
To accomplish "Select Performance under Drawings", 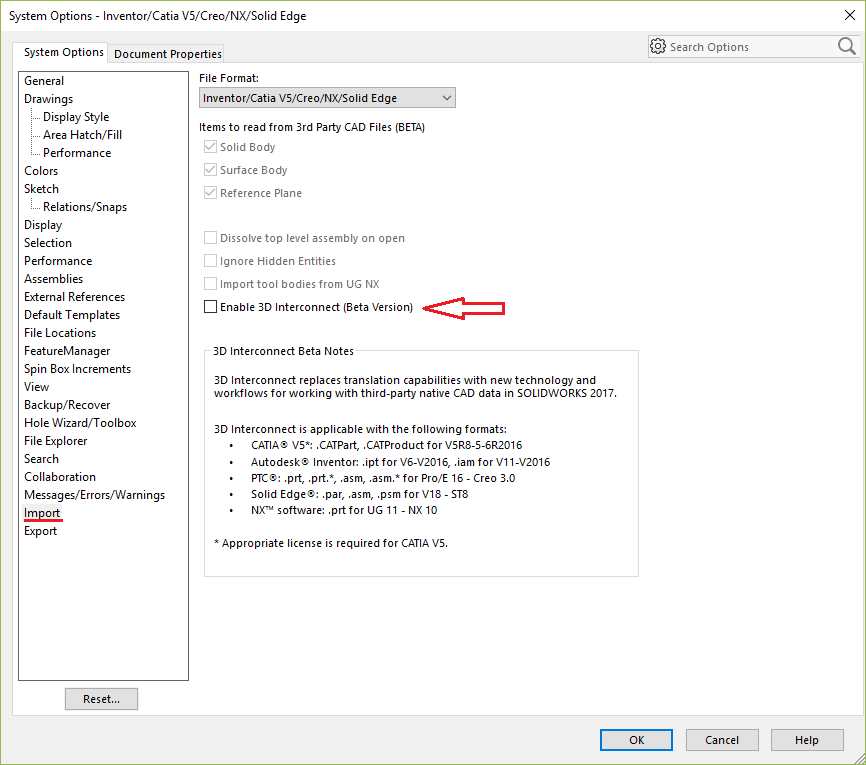I will click(x=77, y=153).
